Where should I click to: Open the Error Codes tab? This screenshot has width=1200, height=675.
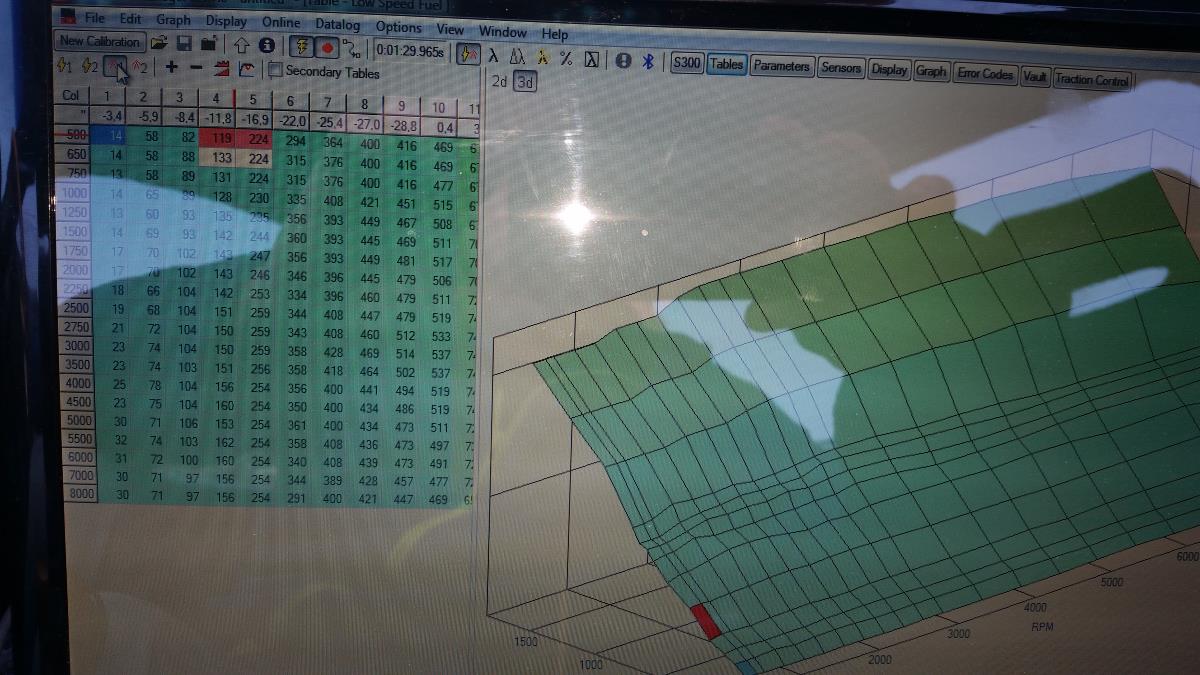tap(984, 74)
